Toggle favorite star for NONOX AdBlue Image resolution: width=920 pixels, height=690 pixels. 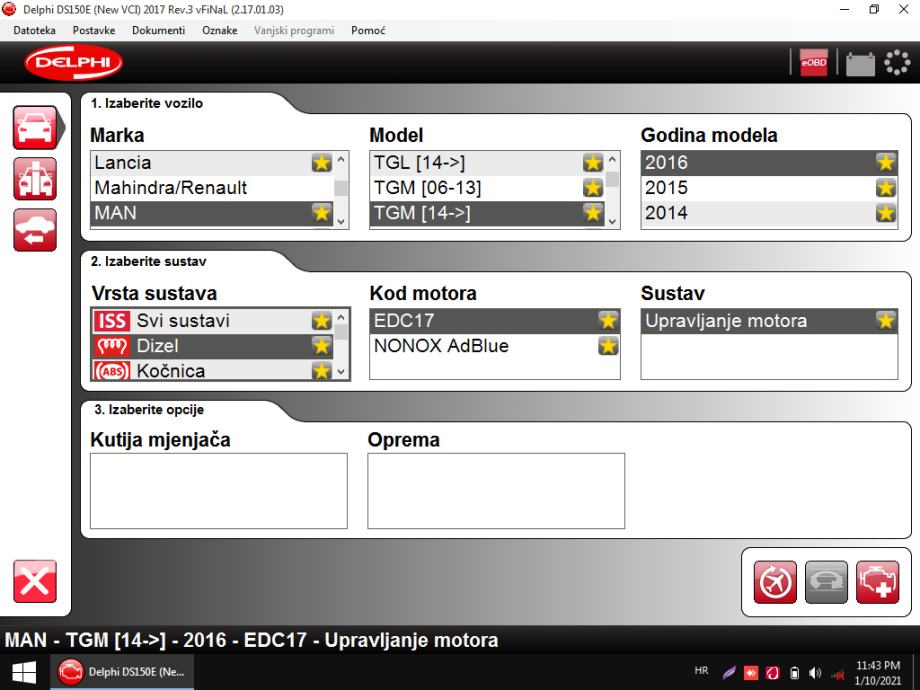608,346
